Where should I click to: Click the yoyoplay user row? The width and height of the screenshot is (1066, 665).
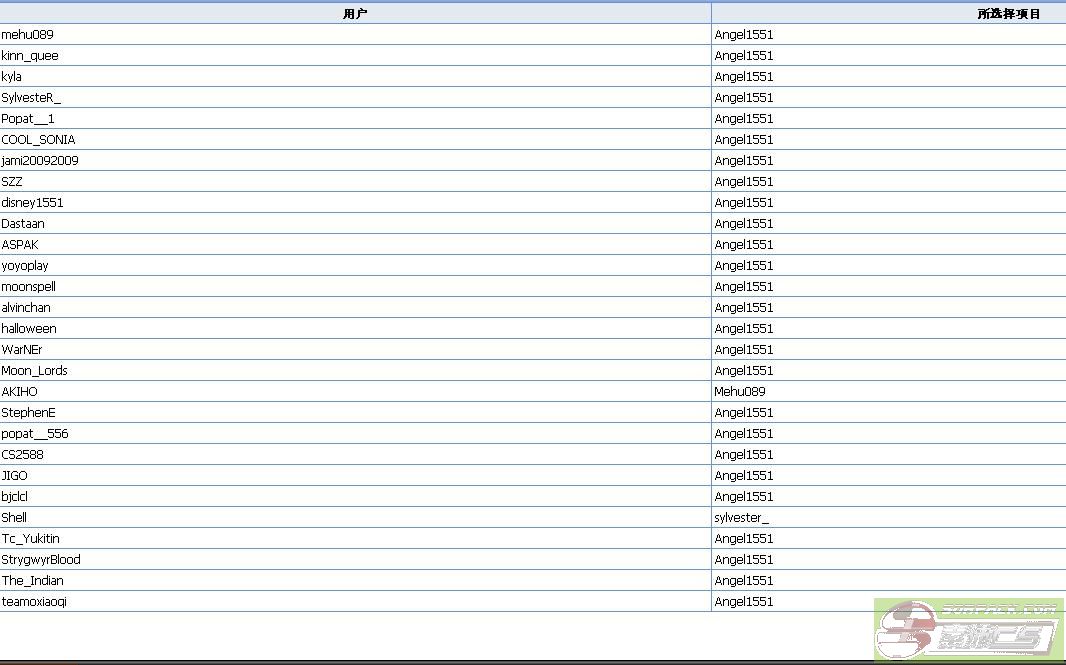(25, 266)
